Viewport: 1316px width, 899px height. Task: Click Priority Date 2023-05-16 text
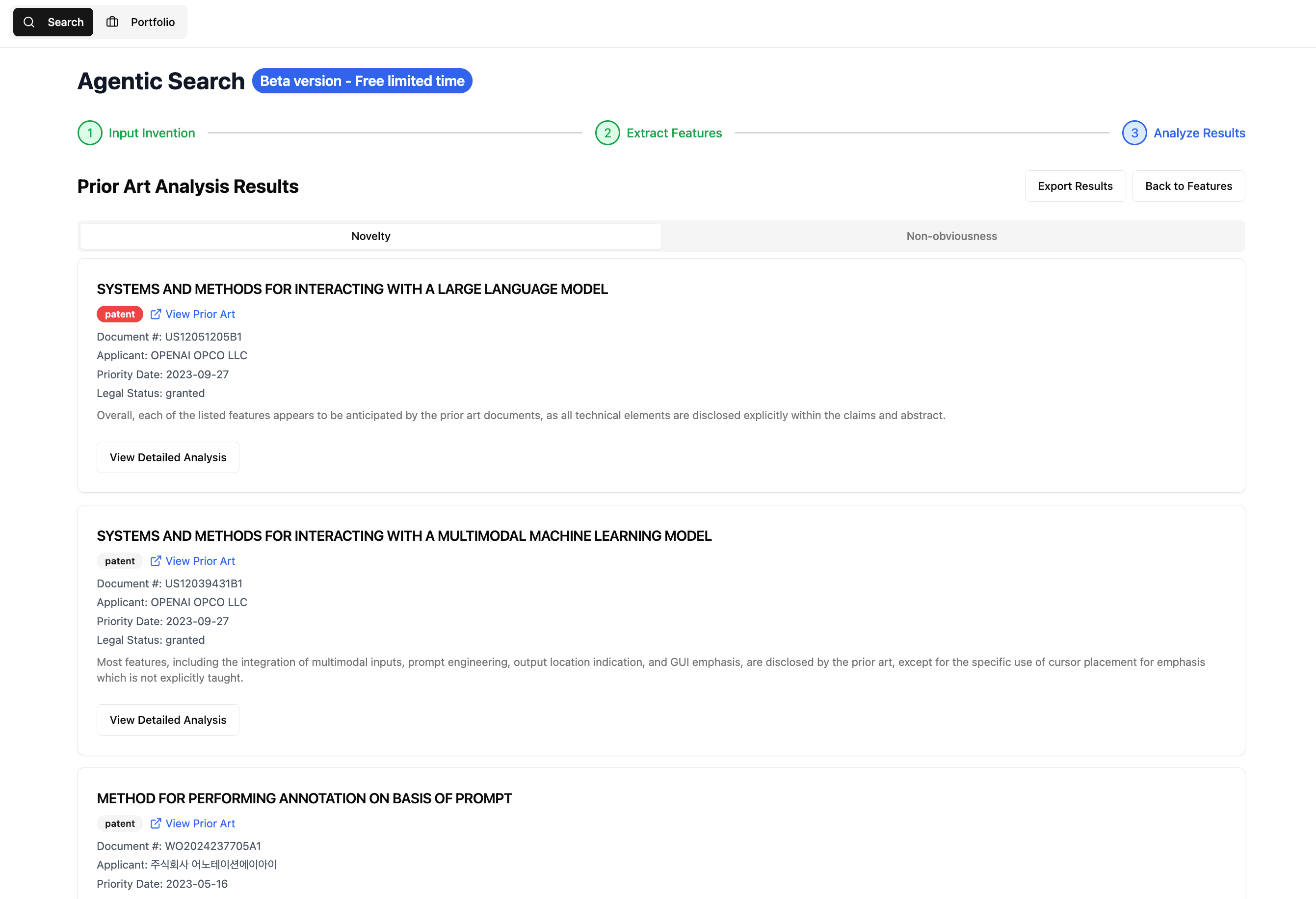[162, 884]
